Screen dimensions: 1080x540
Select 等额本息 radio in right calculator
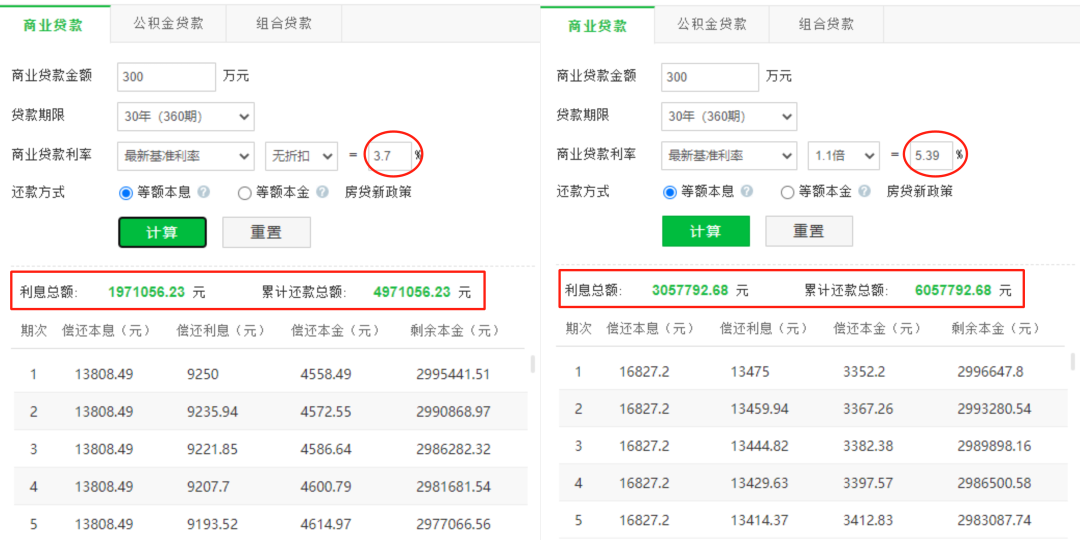coord(669,194)
